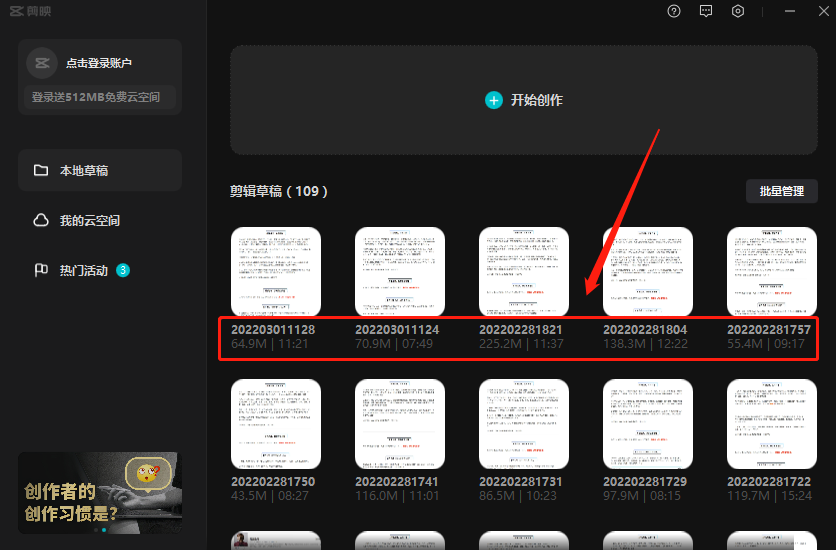Click the info text 116.0M | 11:01
This screenshot has width=836, height=550.
coord(397,496)
